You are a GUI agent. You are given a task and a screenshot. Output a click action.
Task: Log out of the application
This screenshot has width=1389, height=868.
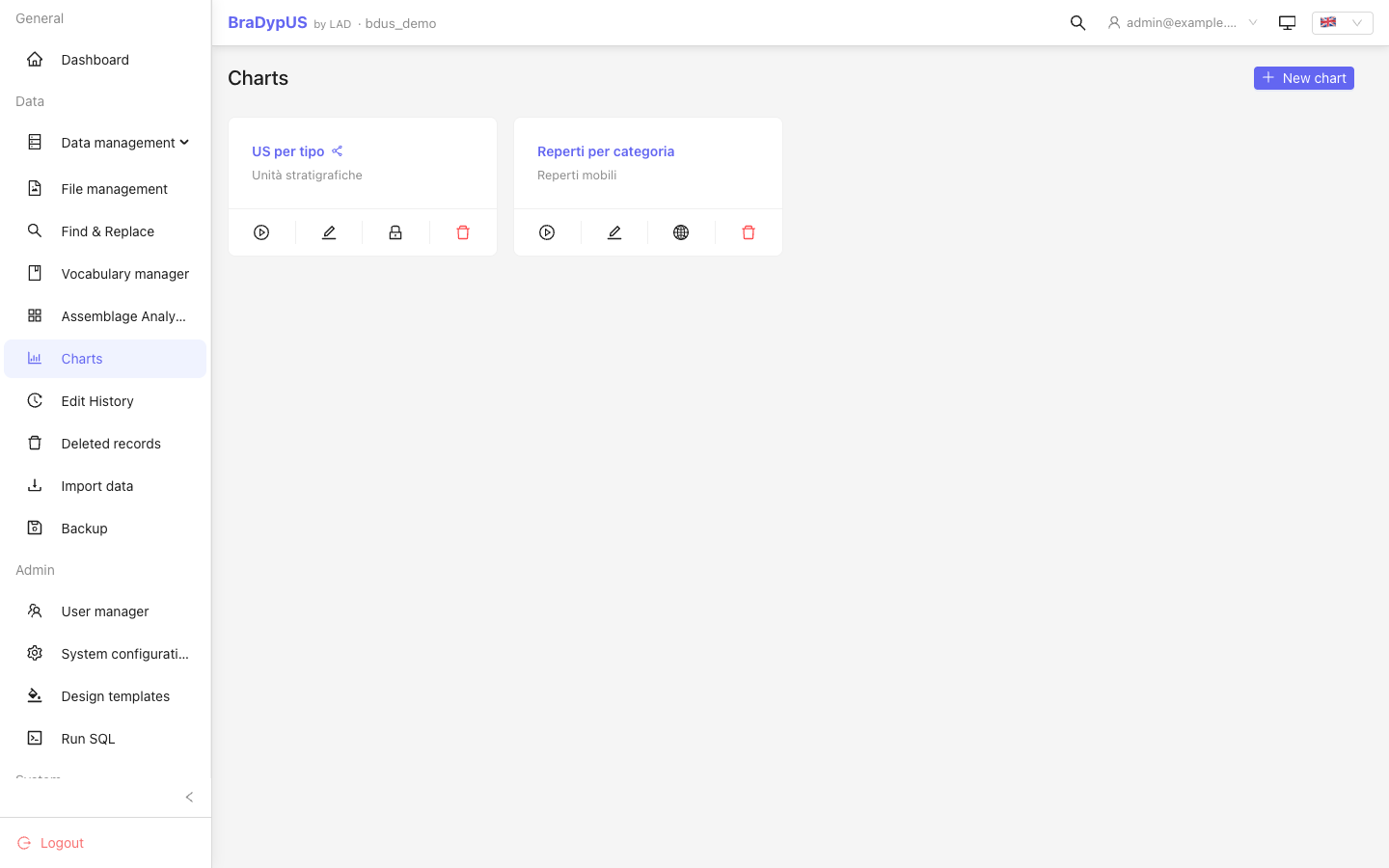tap(51, 843)
